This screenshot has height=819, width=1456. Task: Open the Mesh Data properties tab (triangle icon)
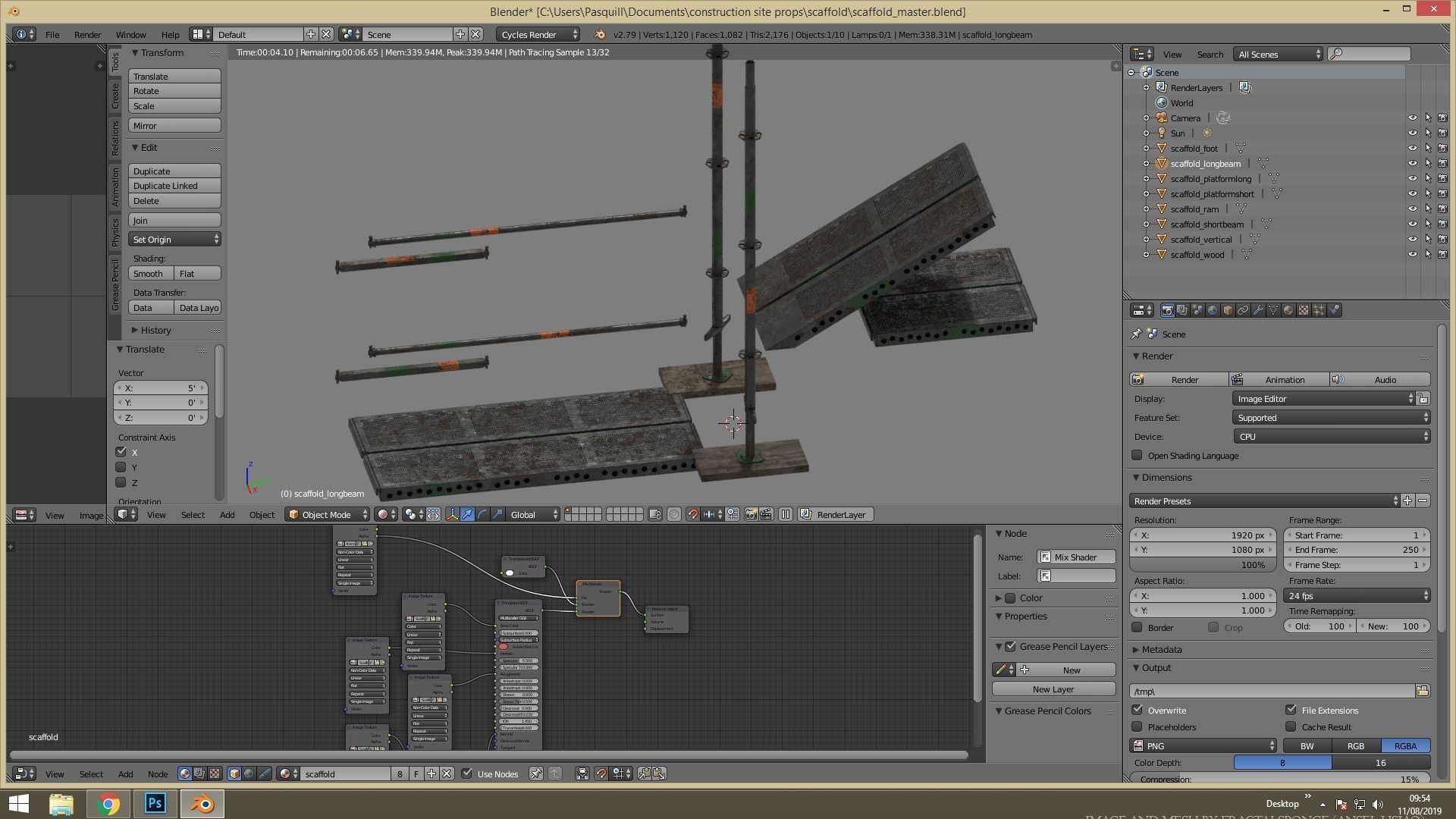[1273, 310]
